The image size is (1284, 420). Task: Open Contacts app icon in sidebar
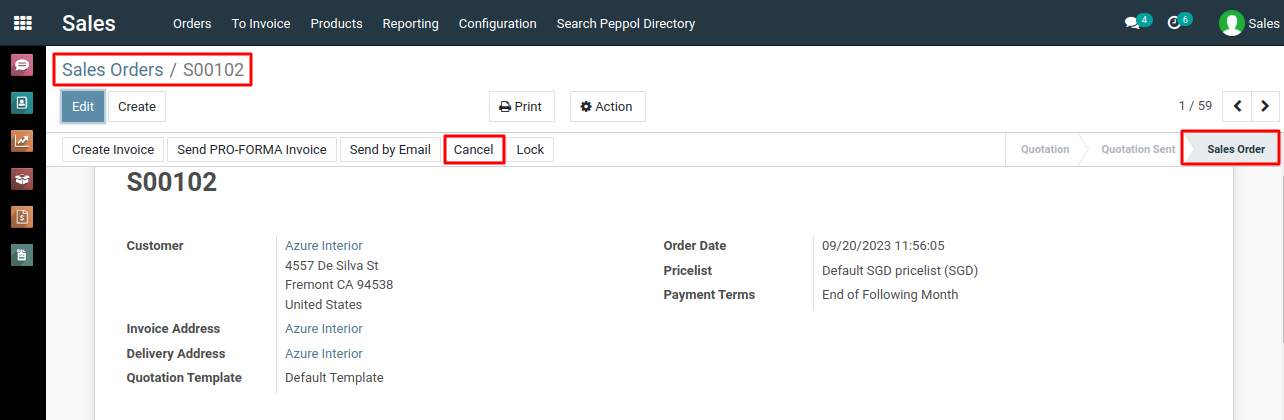[x=22, y=103]
